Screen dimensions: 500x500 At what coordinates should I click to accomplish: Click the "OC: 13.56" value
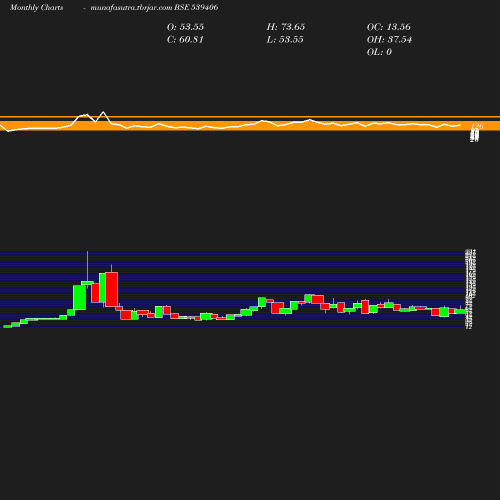(x=389, y=27)
